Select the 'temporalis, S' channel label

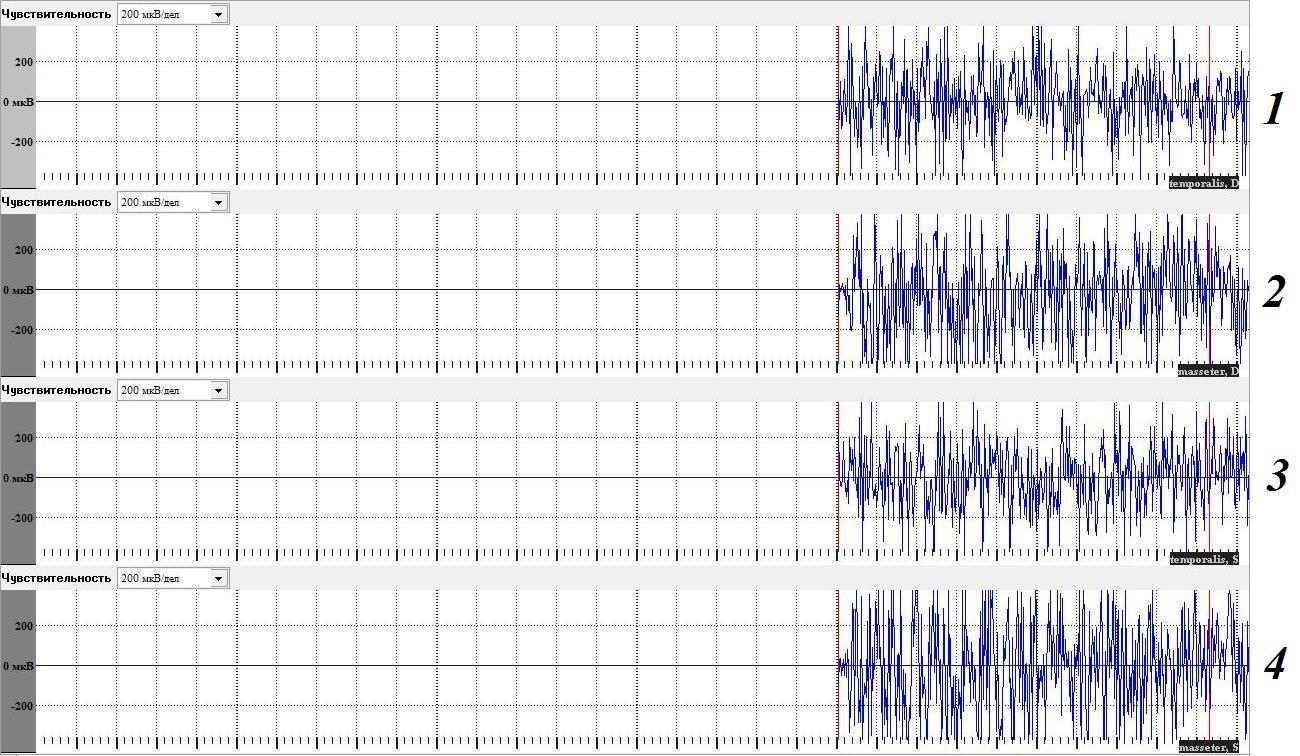click(1204, 559)
